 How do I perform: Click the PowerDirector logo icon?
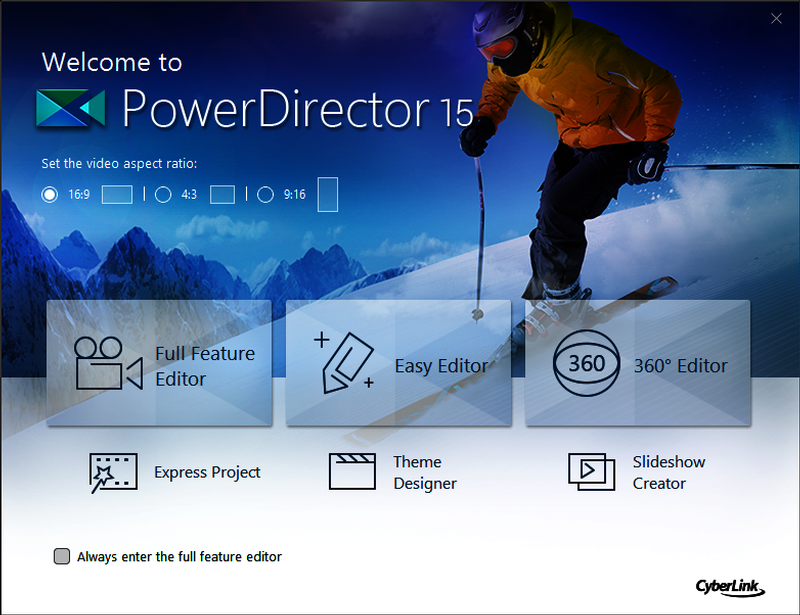pyautogui.click(x=71, y=108)
